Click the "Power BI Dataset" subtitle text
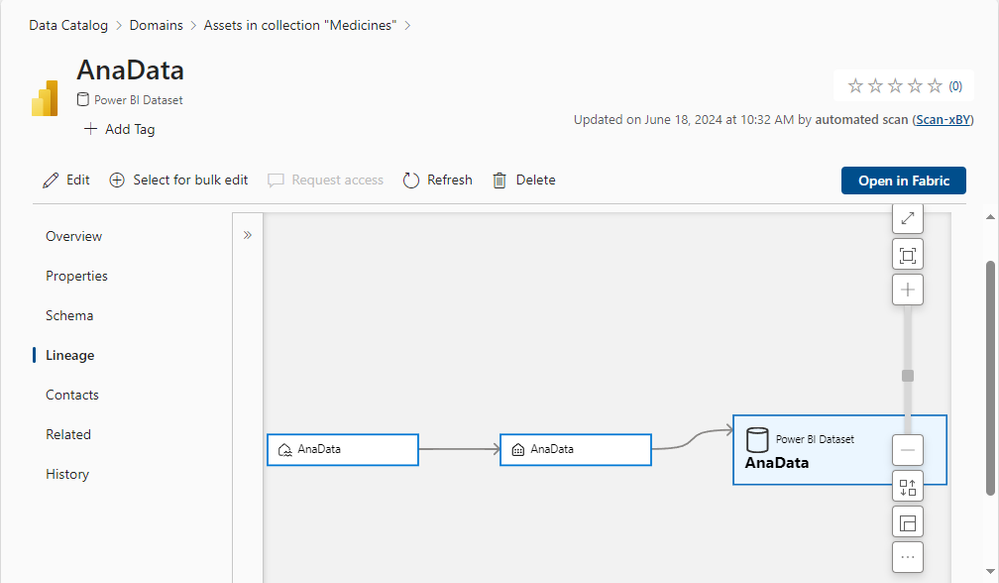Screen dimensions: 999x583 (x=138, y=100)
